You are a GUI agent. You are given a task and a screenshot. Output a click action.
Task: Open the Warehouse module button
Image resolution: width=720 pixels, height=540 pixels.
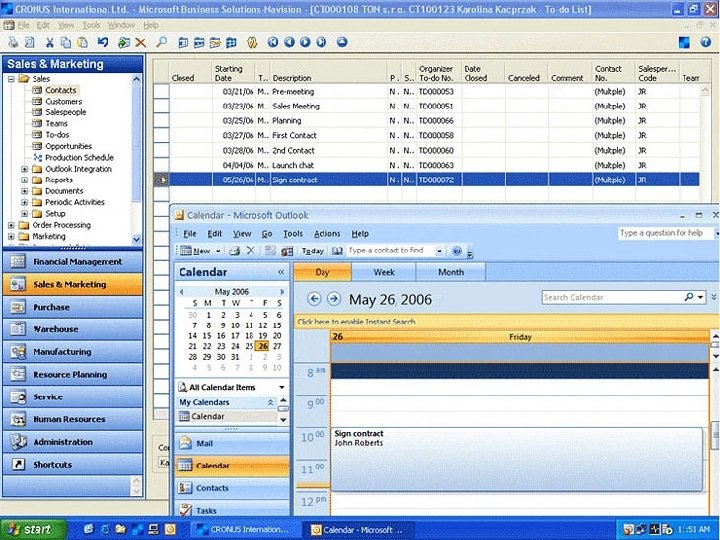tap(73, 329)
